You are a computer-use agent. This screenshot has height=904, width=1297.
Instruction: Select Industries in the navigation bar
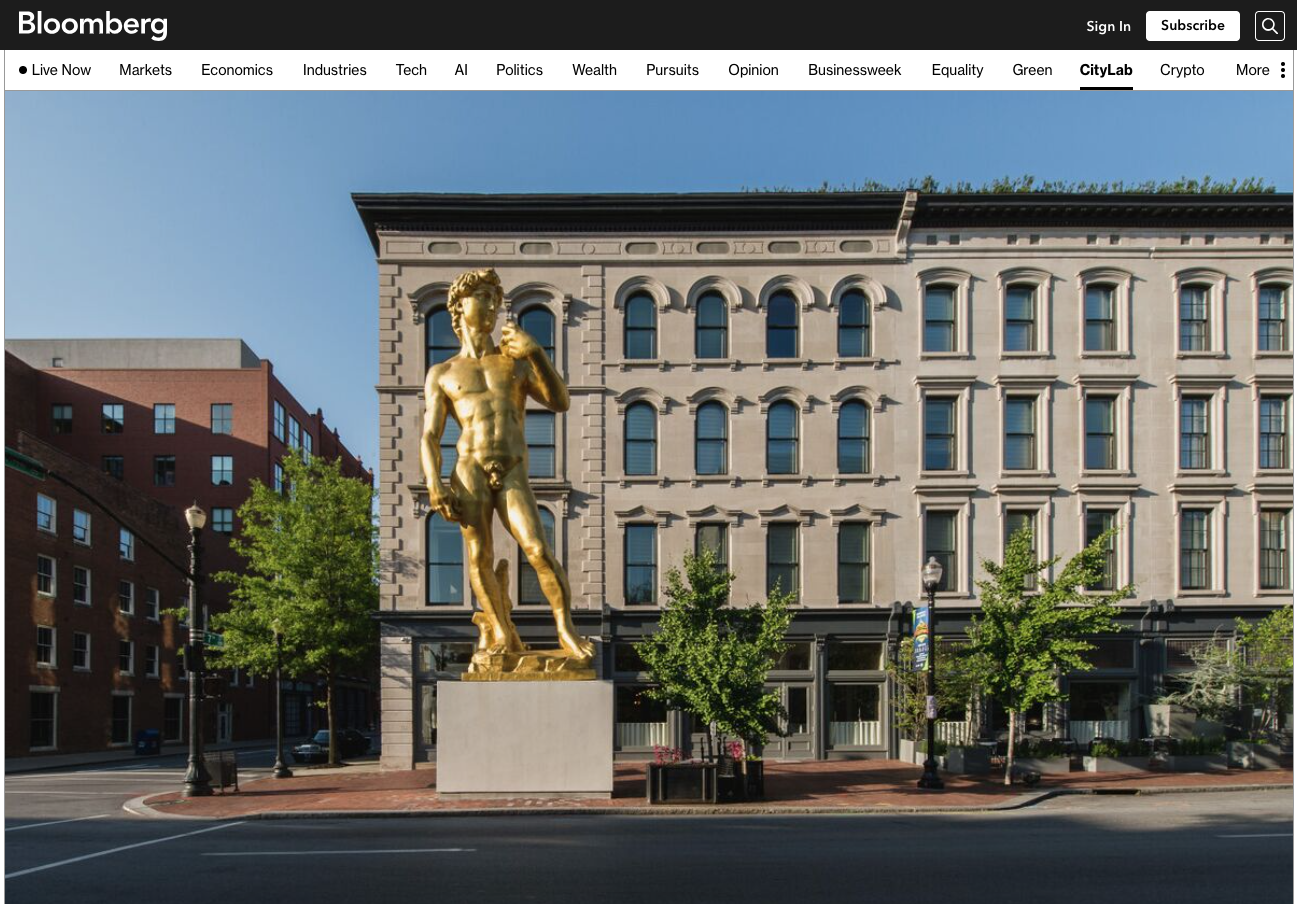tap(335, 70)
